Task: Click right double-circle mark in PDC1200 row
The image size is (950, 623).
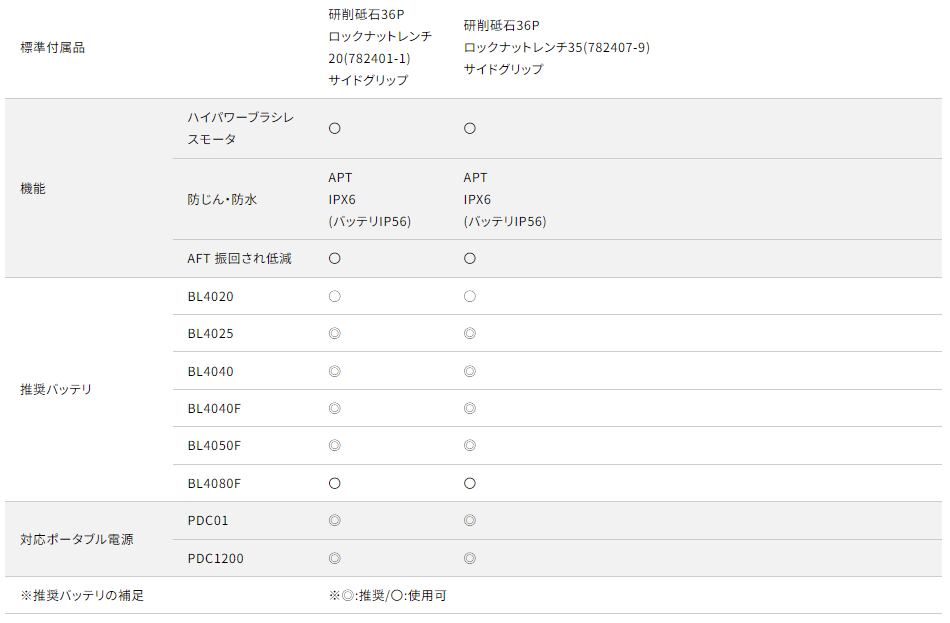Action: [x=470, y=559]
